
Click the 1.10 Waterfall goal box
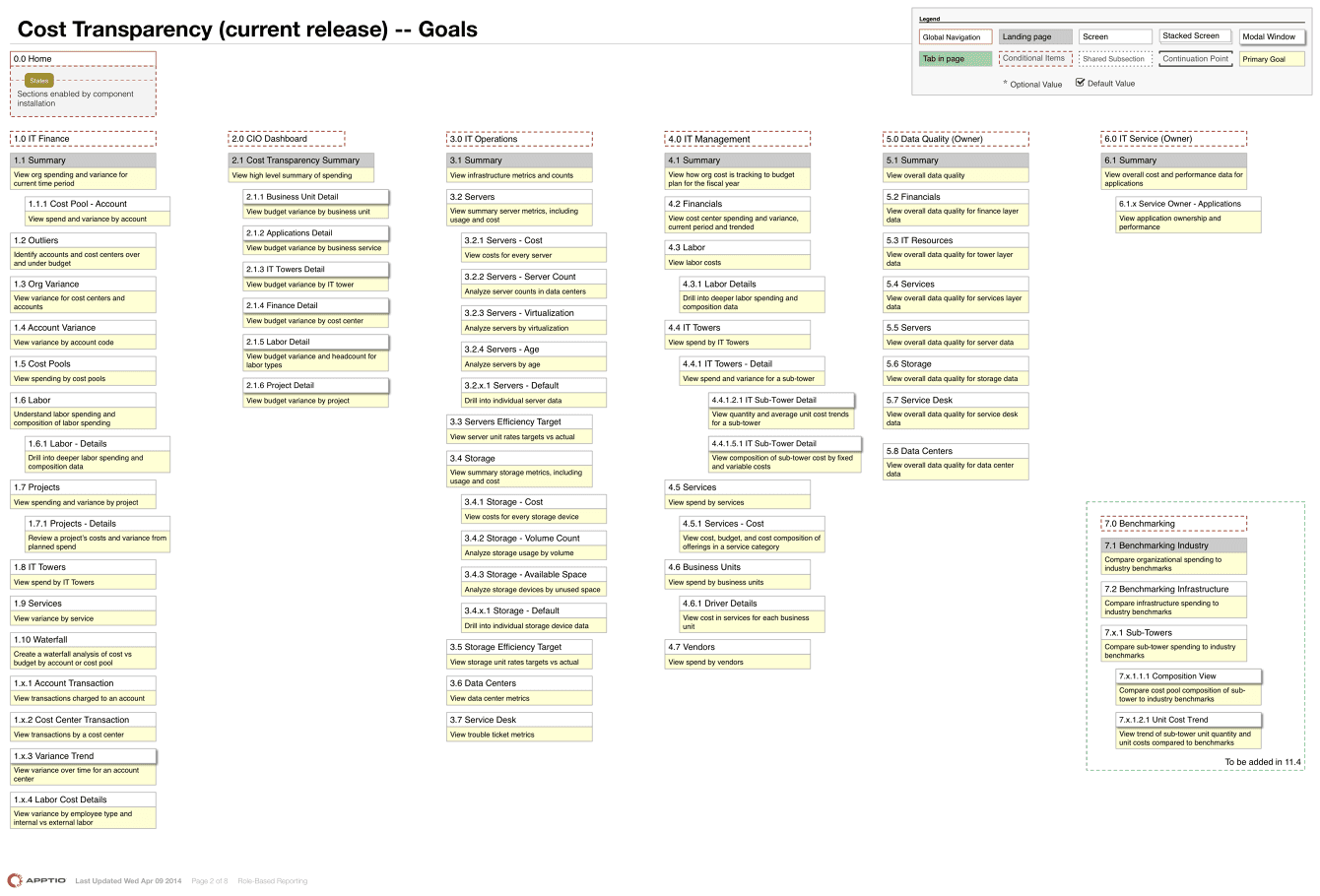(82, 639)
